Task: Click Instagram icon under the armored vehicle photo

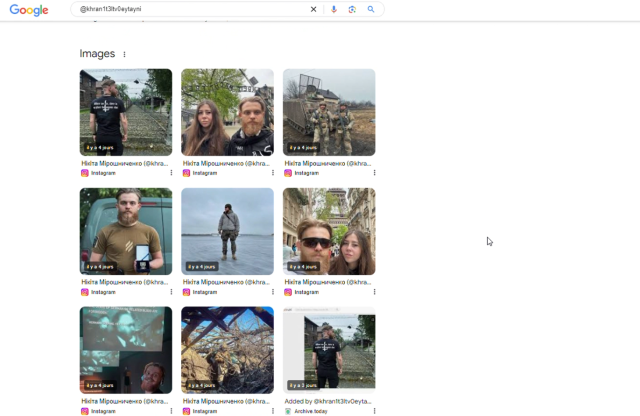Action: [x=288, y=173]
